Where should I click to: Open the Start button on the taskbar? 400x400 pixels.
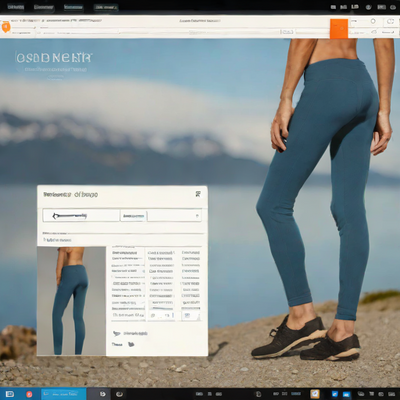click(x=10, y=394)
